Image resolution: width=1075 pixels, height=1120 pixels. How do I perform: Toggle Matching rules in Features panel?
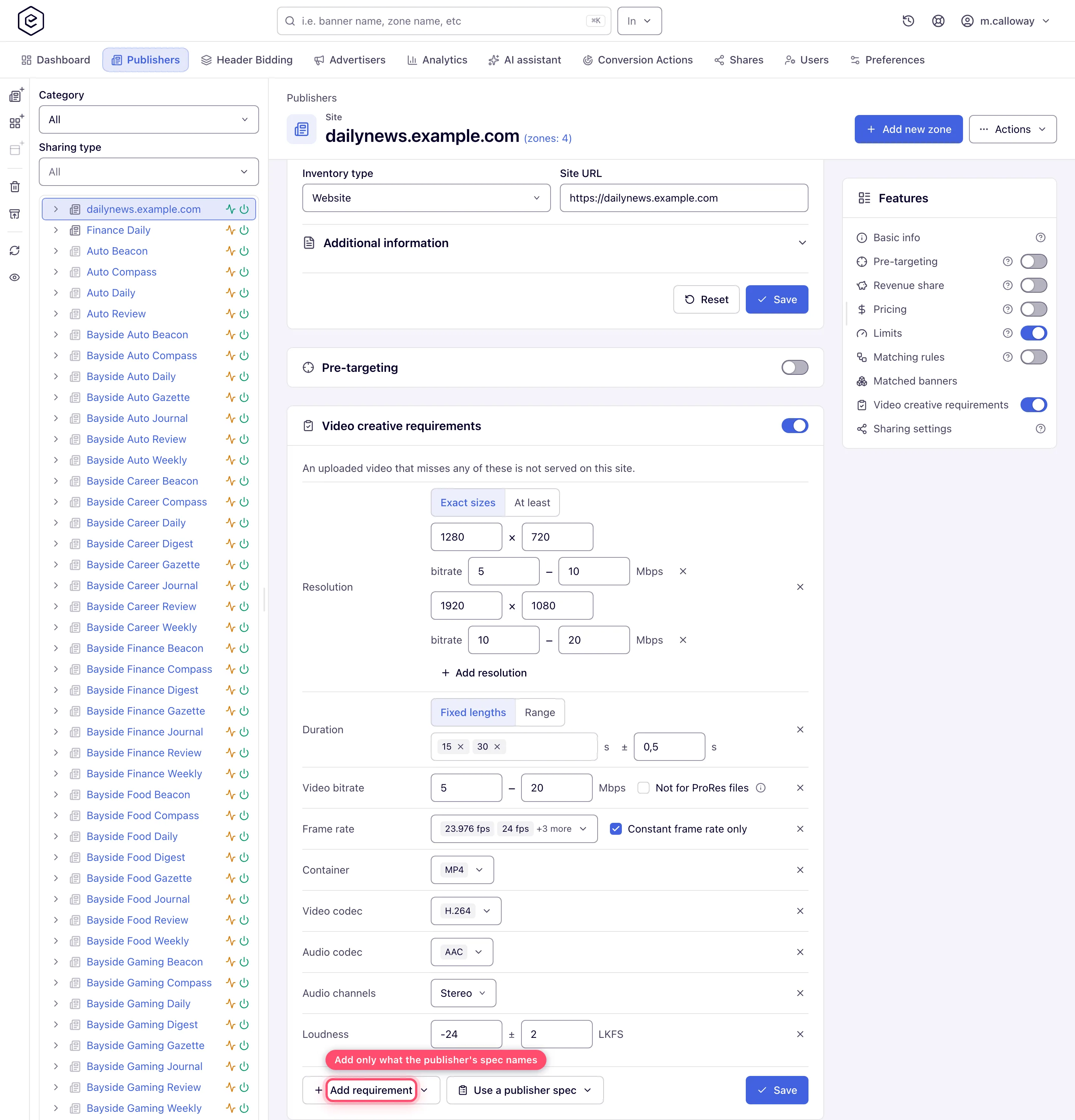tap(1033, 357)
